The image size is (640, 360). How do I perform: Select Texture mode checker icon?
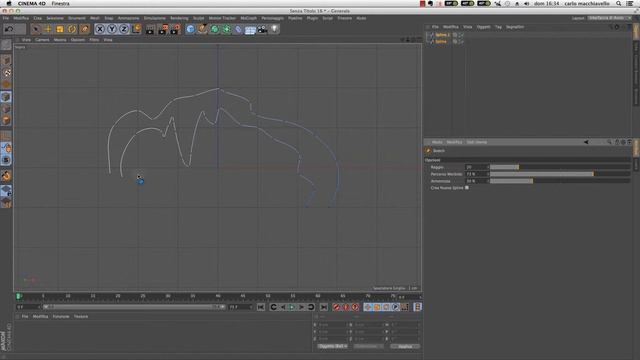click(6, 73)
